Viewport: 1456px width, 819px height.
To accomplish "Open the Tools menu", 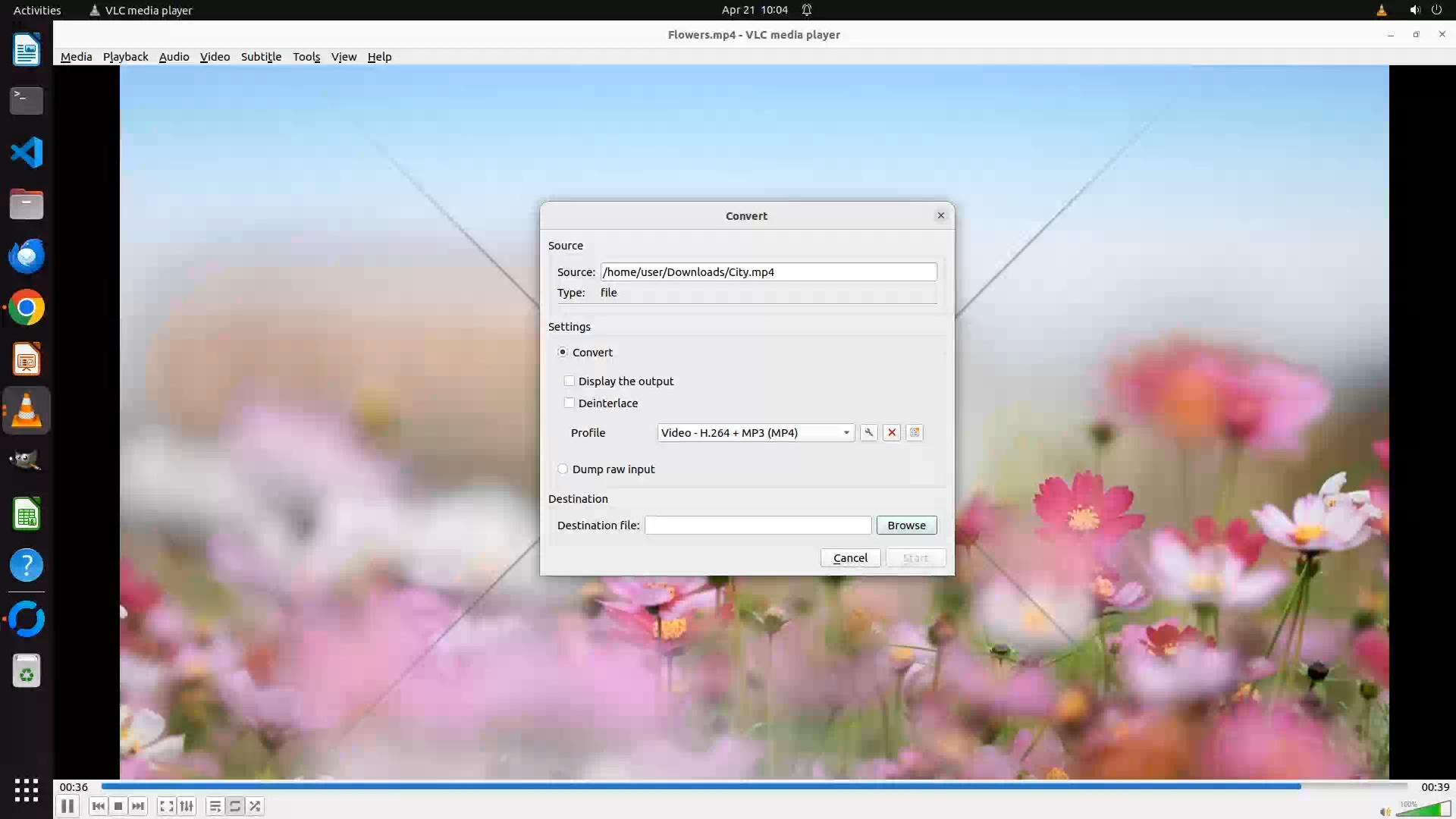I will [306, 57].
